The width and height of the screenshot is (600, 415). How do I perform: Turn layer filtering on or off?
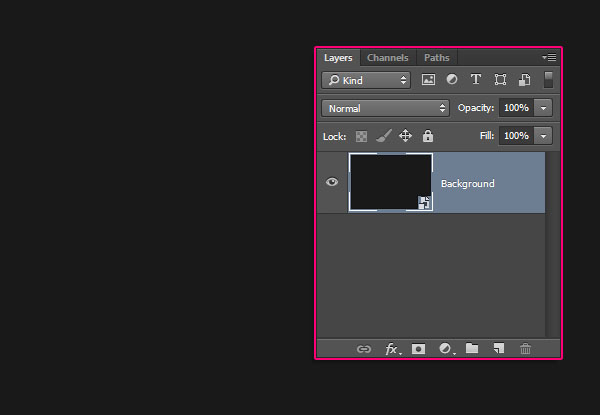548,80
